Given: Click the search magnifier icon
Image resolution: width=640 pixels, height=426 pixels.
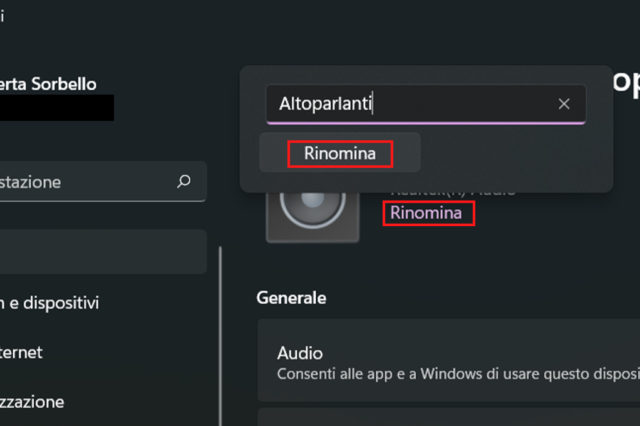Looking at the screenshot, I should point(183,182).
